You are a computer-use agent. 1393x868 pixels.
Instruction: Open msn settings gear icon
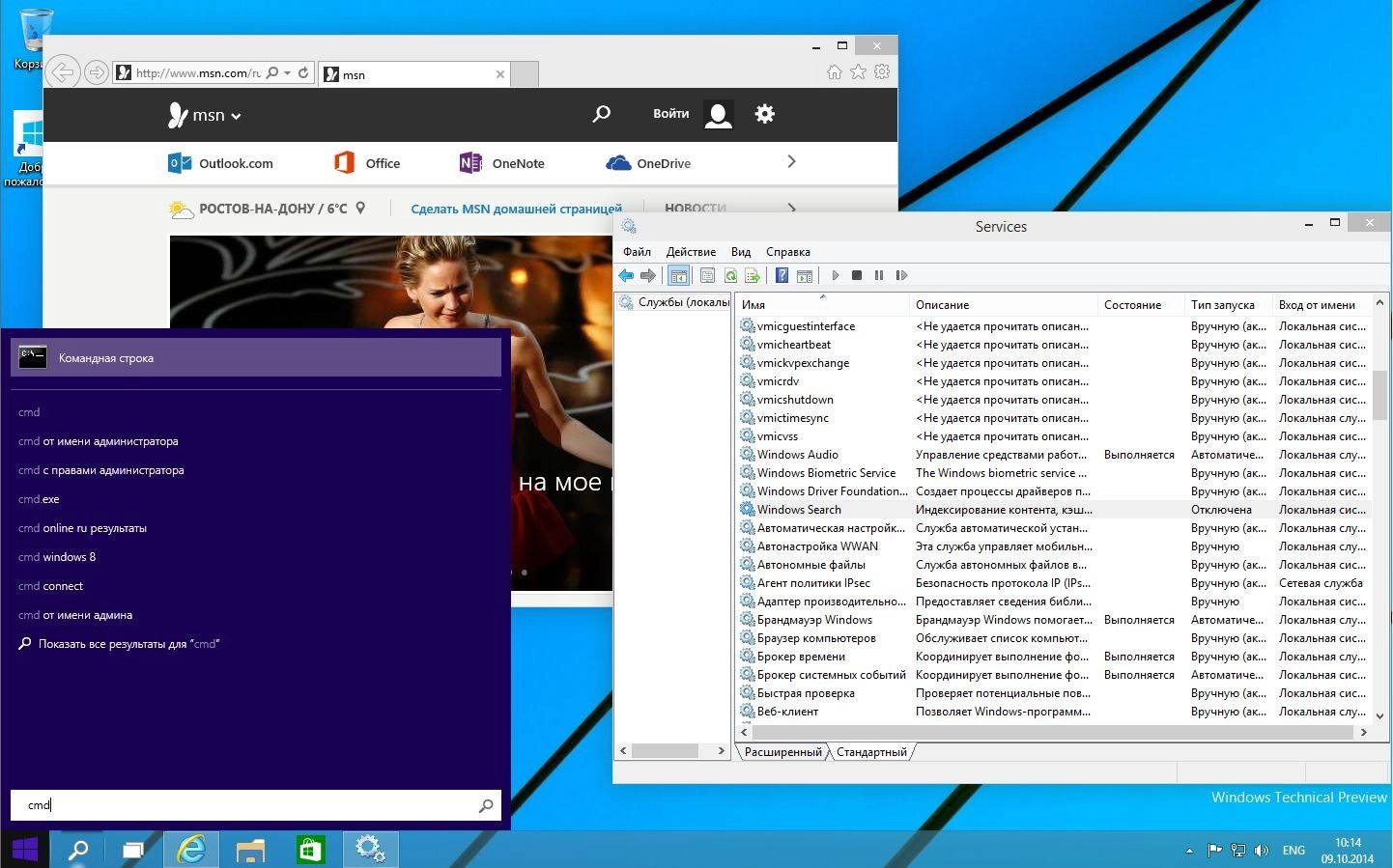point(764,114)
